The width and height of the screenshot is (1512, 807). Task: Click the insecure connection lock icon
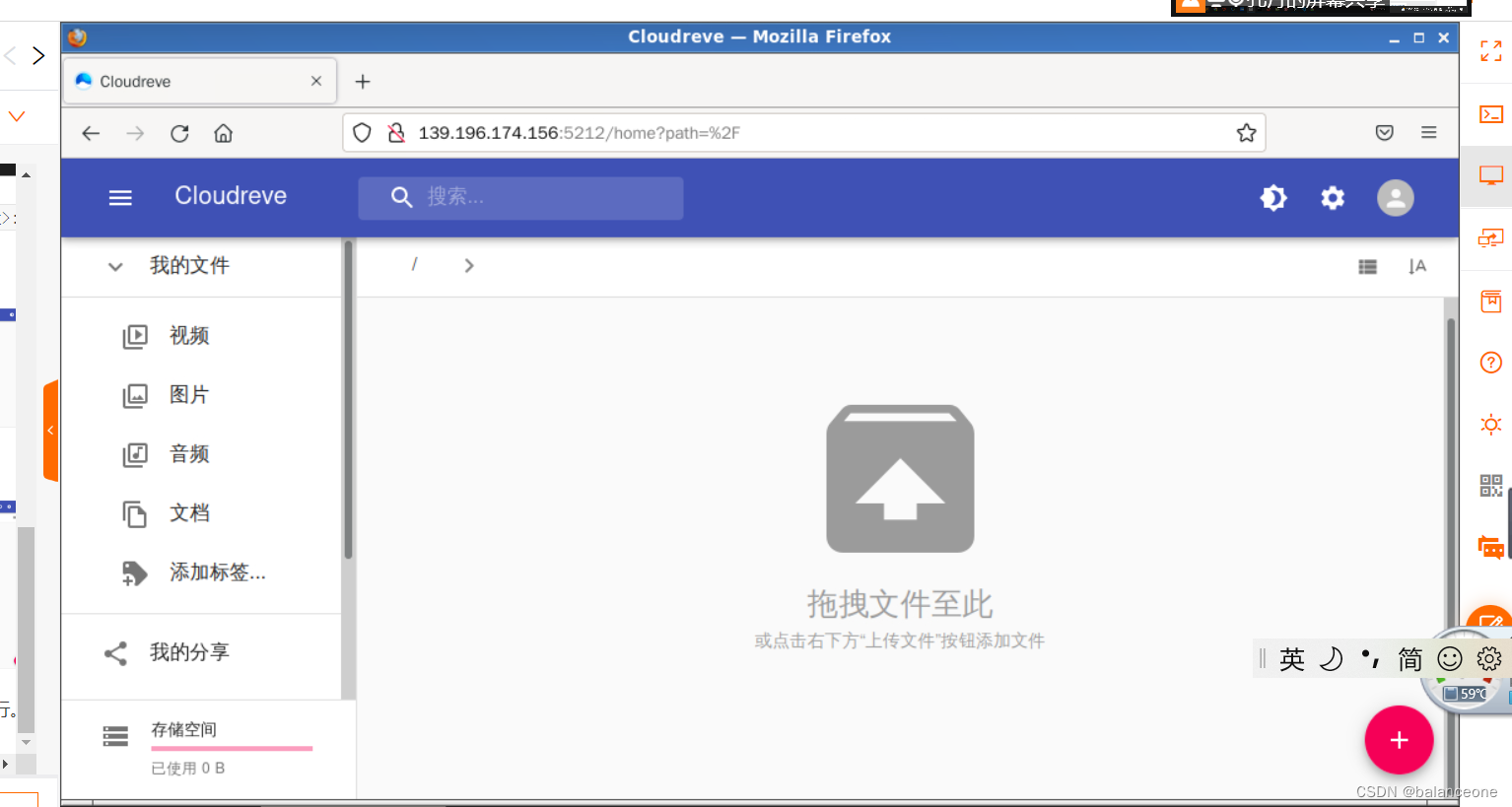point(396,133)
